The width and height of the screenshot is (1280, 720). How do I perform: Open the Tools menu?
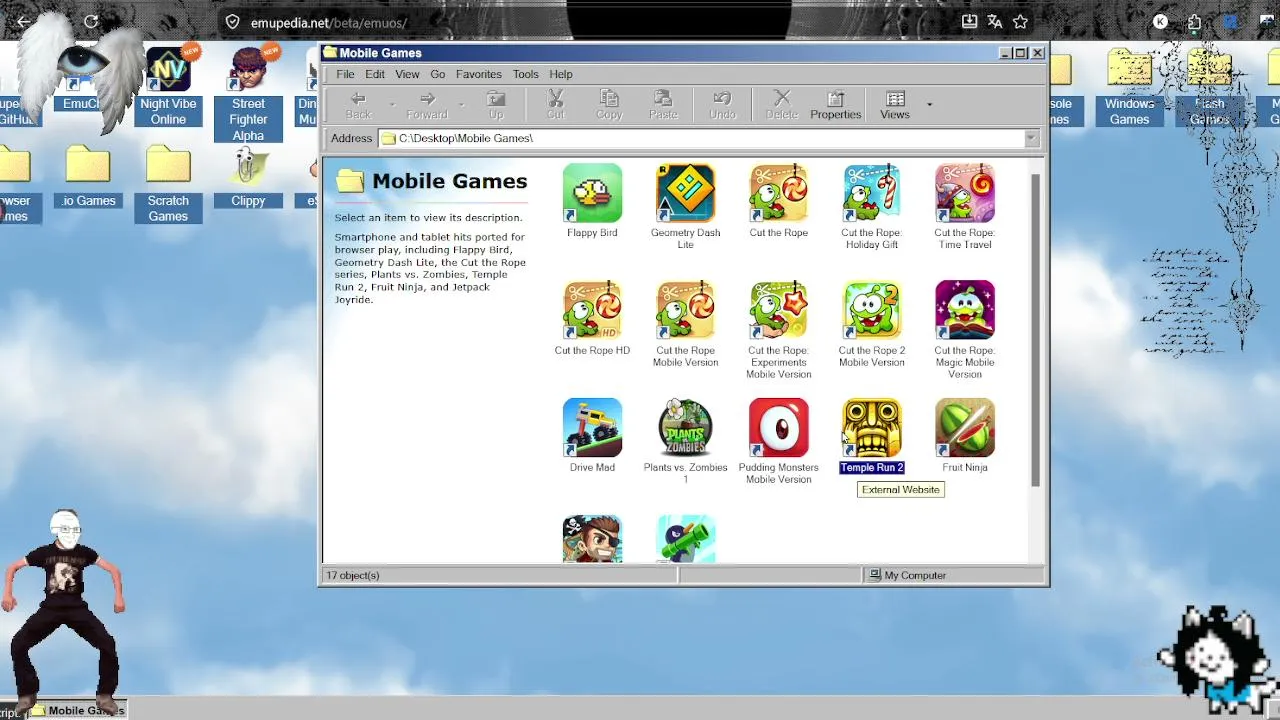pos(526,74)
